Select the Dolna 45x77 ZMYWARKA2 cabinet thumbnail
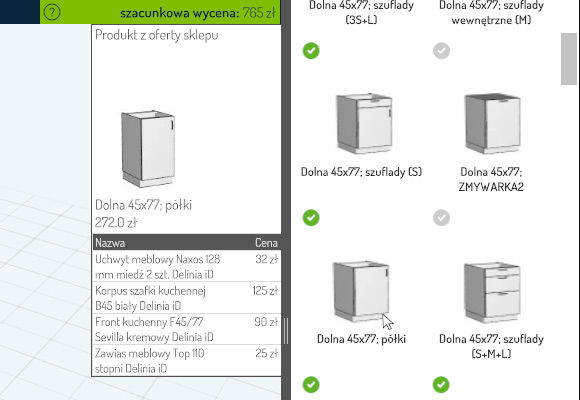 493,123
